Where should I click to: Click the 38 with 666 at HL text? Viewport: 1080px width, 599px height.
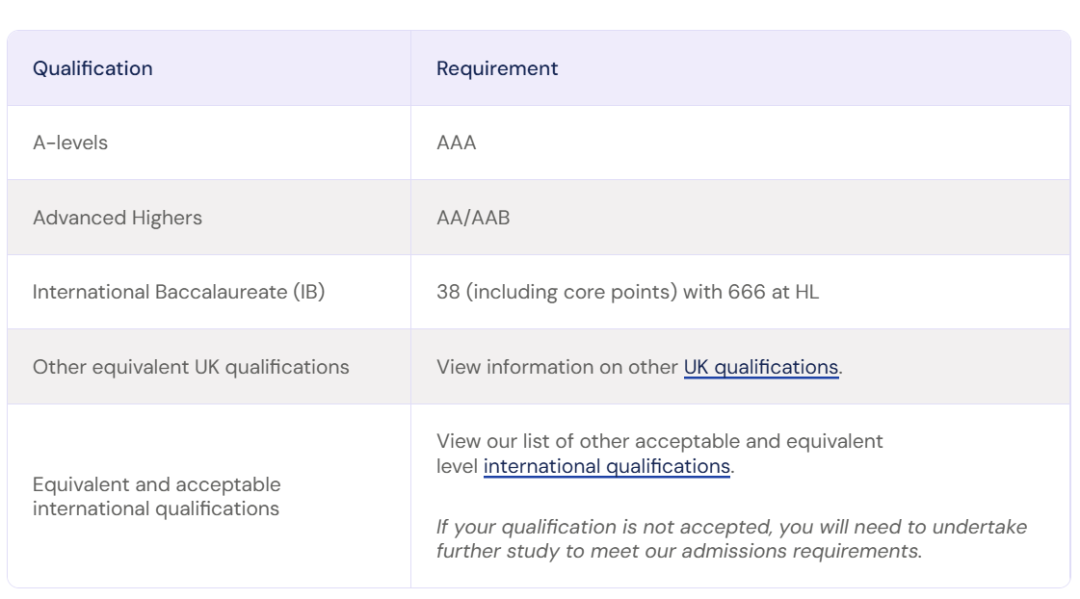(x=627, y=292)
